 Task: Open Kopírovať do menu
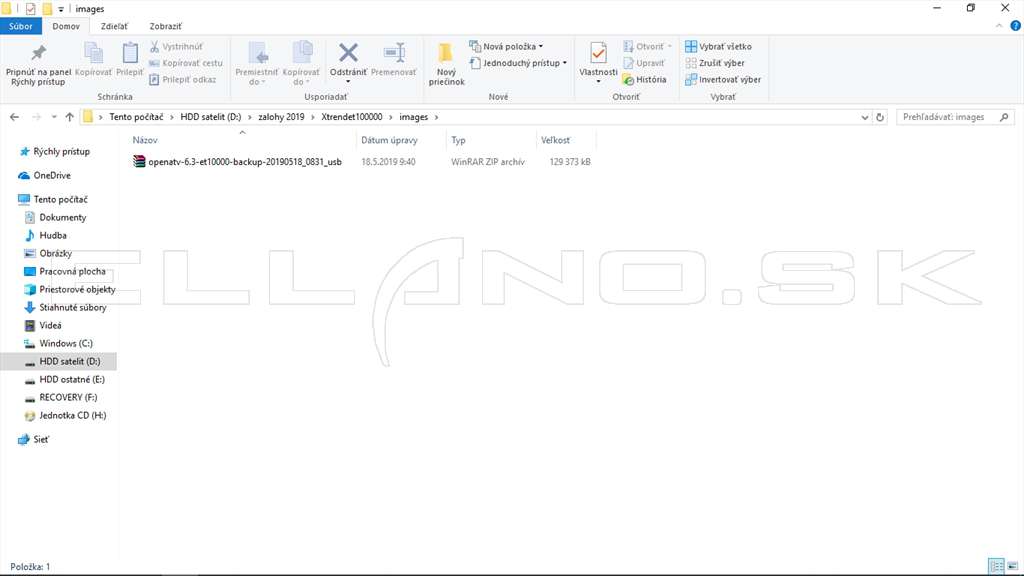point(301,64)
